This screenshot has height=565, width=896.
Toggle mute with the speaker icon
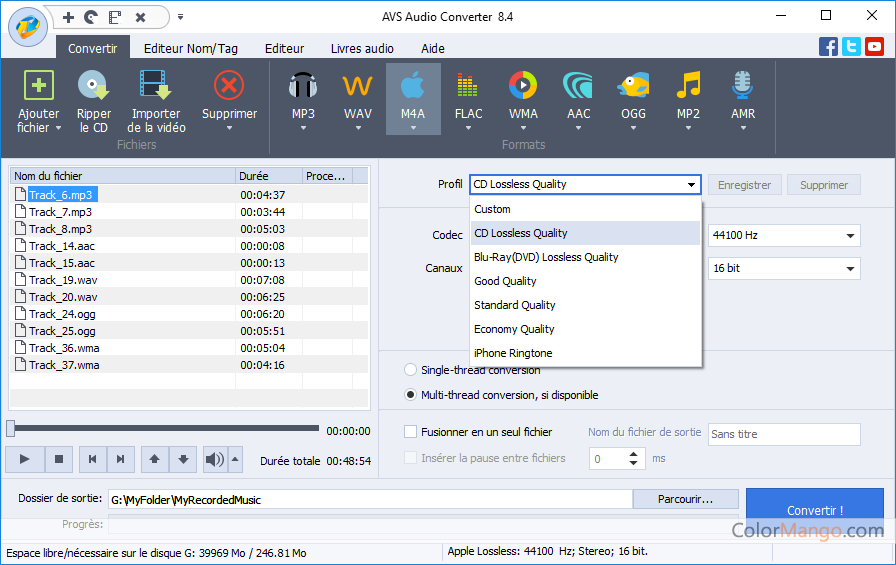(x=215, y=459)
